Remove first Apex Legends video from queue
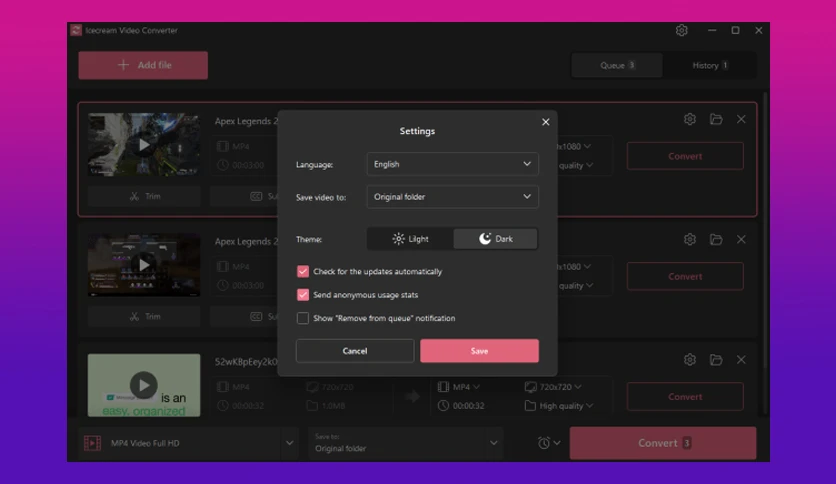Viewport: 836px width, 484px height. click(x=741, y=119)
